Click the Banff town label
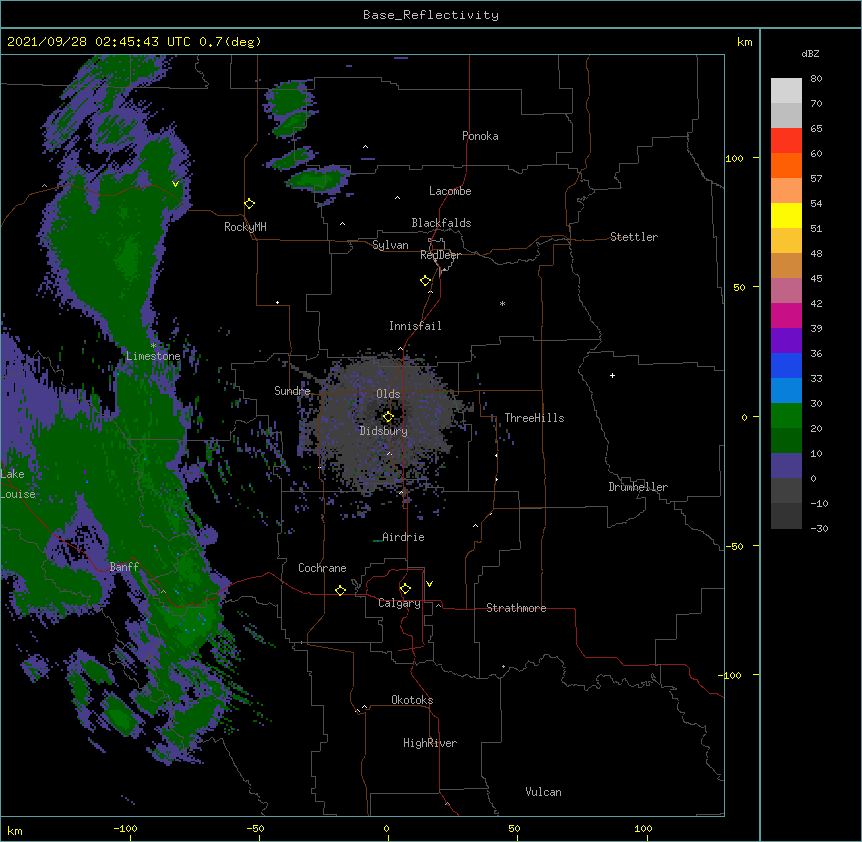 124,567
